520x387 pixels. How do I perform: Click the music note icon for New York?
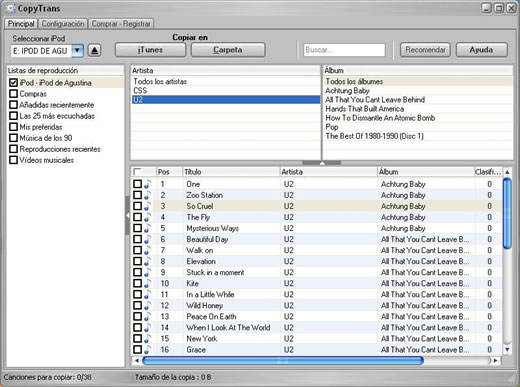(x=147, y=338)
